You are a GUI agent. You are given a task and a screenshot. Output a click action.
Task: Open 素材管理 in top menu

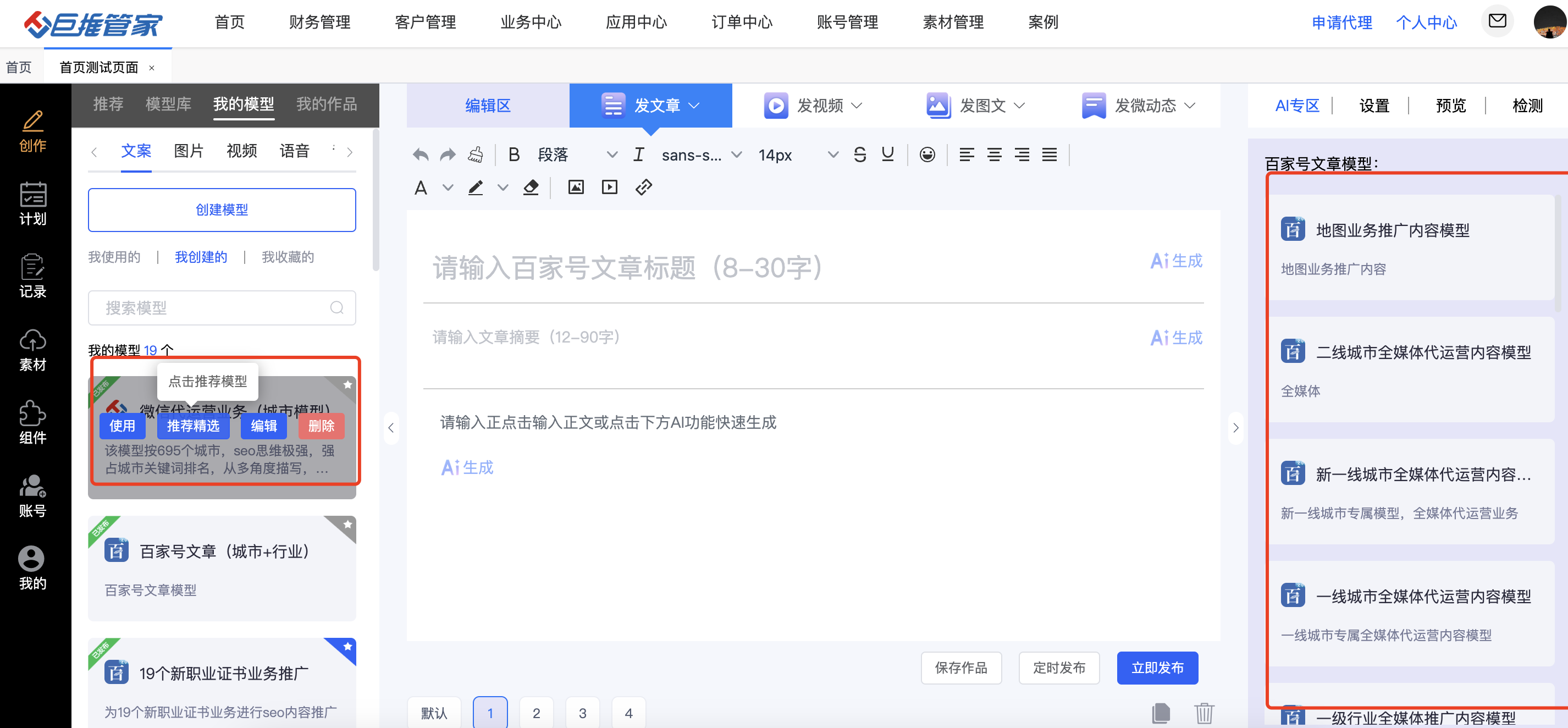953,23
